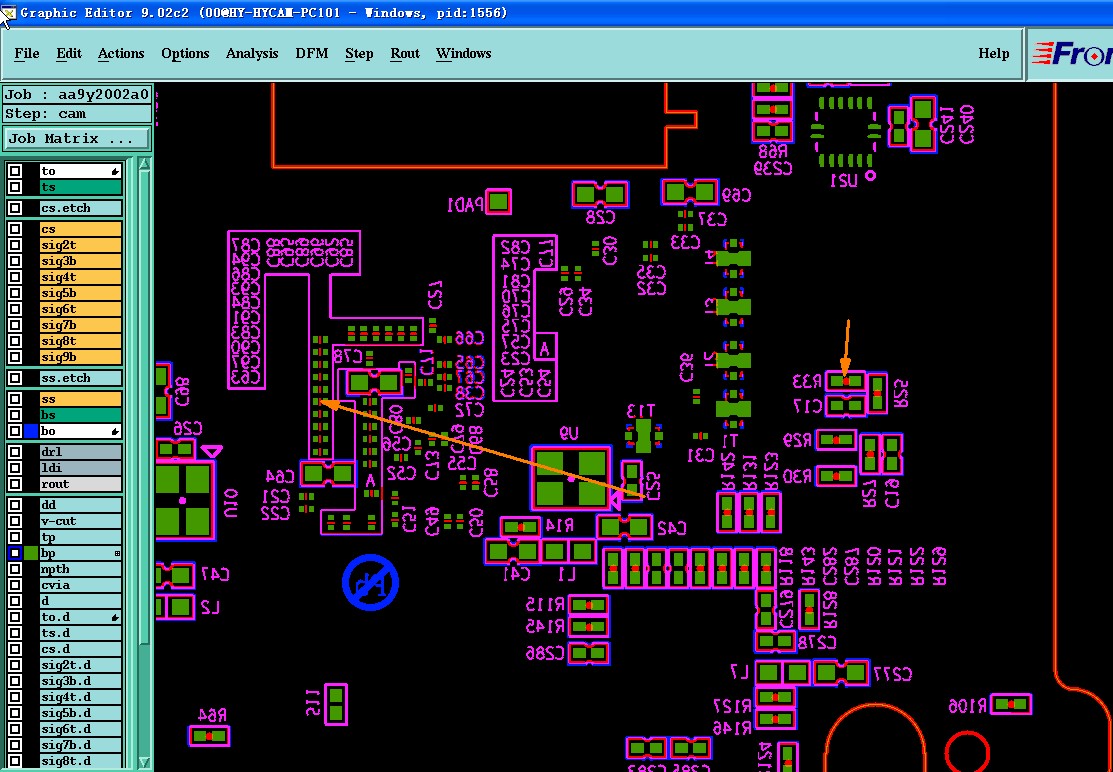
Task: Click the blue prohibited symbol on the canvas
Action: point(370,583)
